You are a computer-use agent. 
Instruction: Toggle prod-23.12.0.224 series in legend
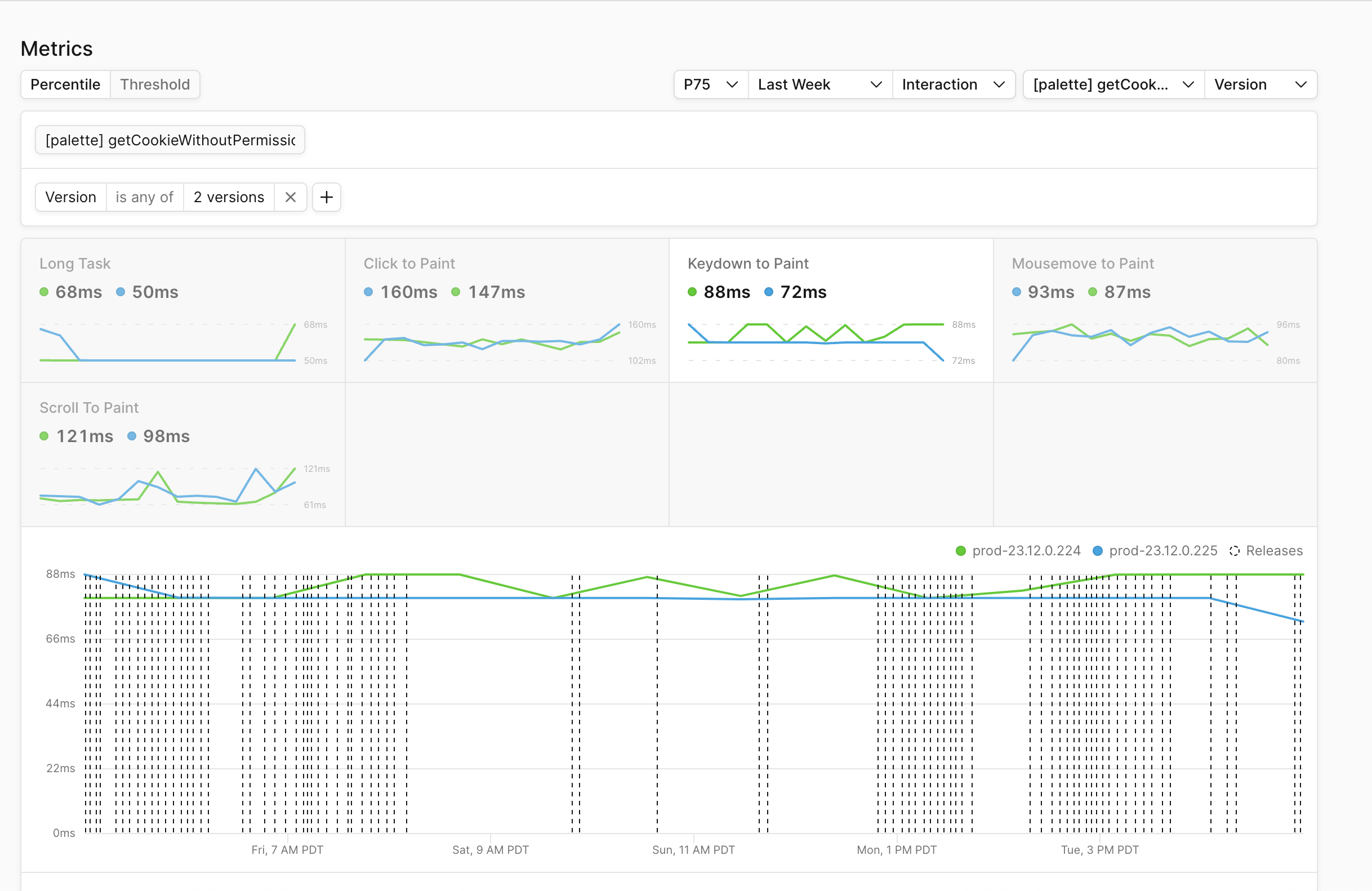tap(1018, 551)
